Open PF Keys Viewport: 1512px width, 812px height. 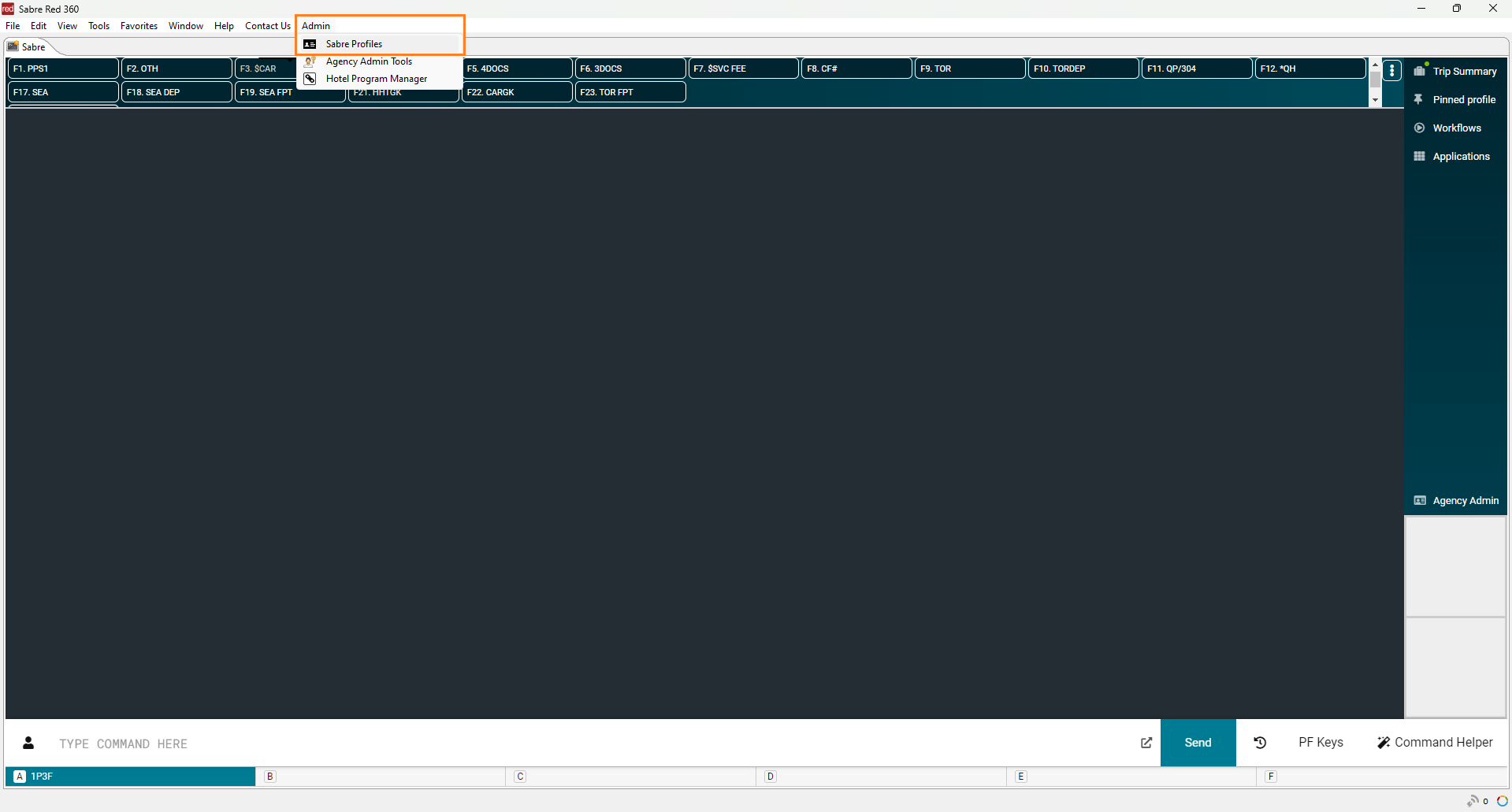tap(1321, 743)
